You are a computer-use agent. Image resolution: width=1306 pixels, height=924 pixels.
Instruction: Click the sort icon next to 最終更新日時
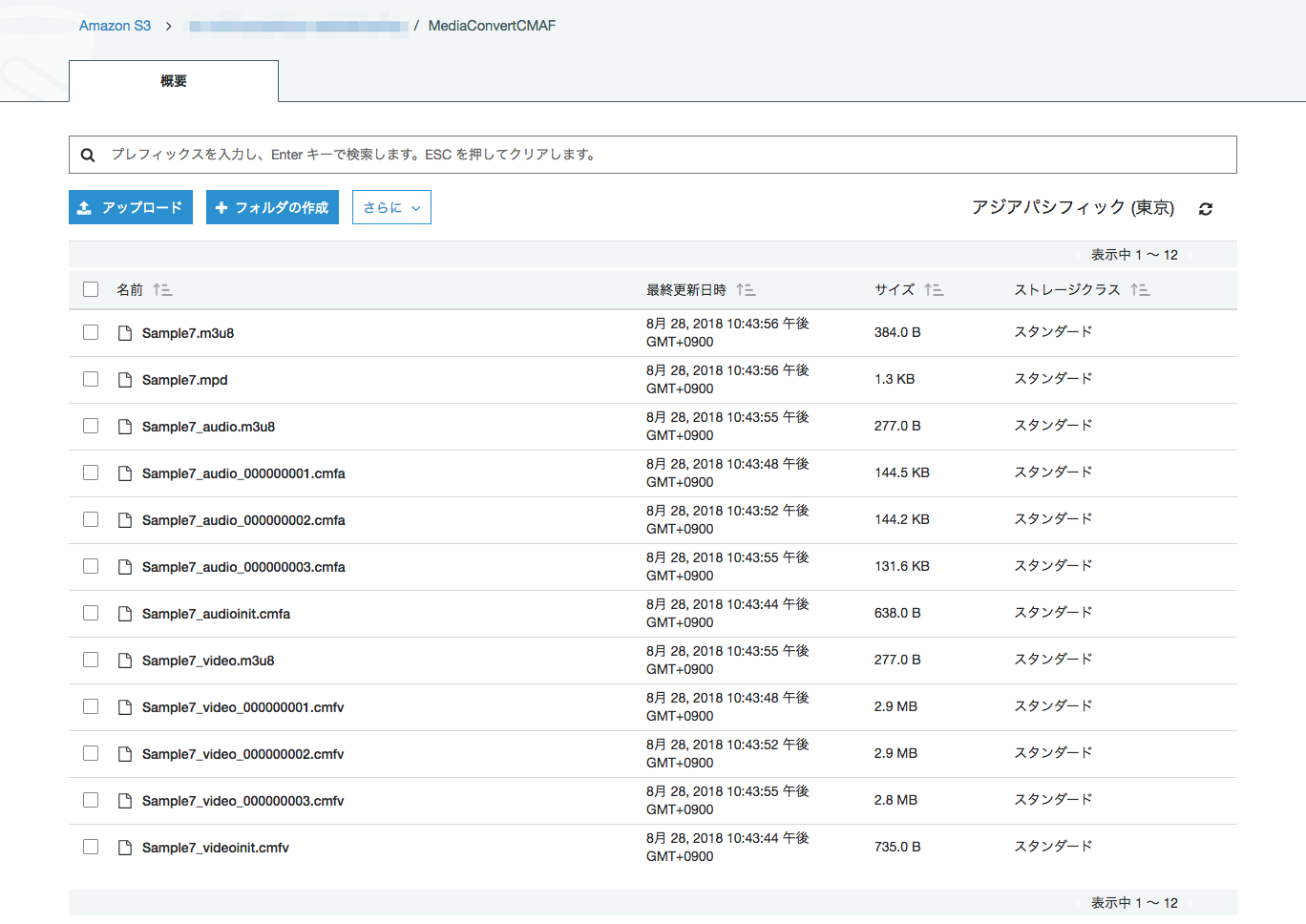tap(747, 289)
